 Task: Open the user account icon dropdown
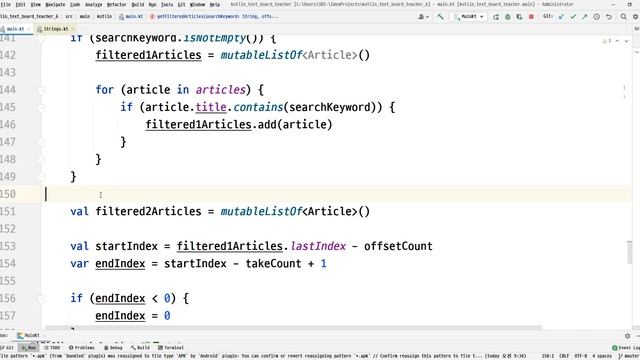[423, 17]
